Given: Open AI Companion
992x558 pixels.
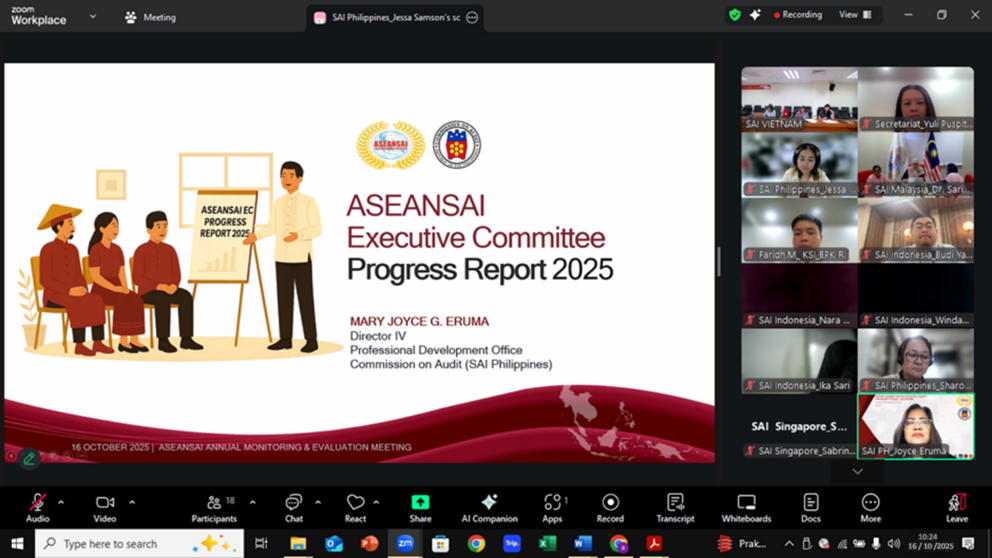Looking at the screenshot, I should click(489, 506).
